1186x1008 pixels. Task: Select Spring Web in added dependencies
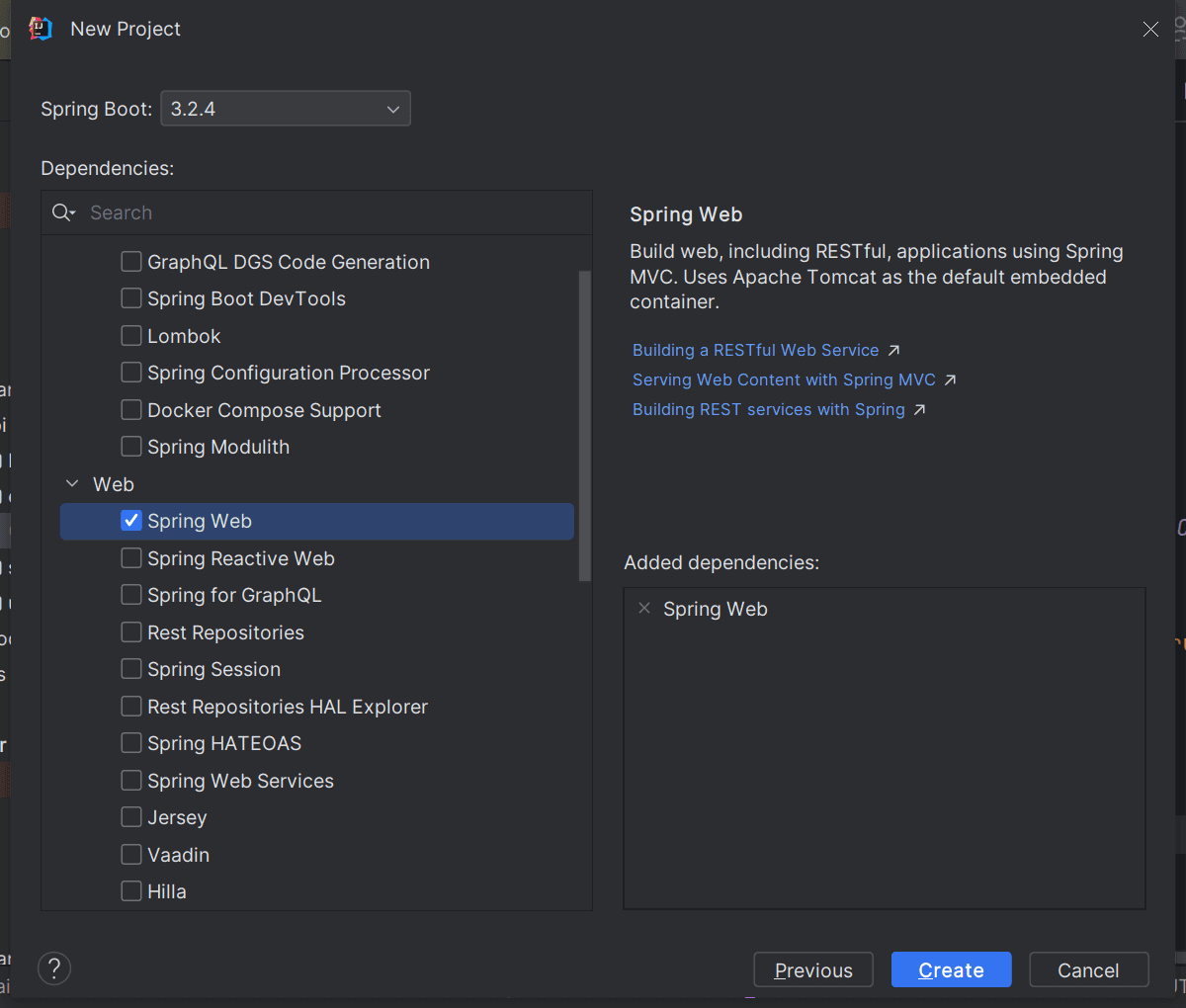click(716, 609)
